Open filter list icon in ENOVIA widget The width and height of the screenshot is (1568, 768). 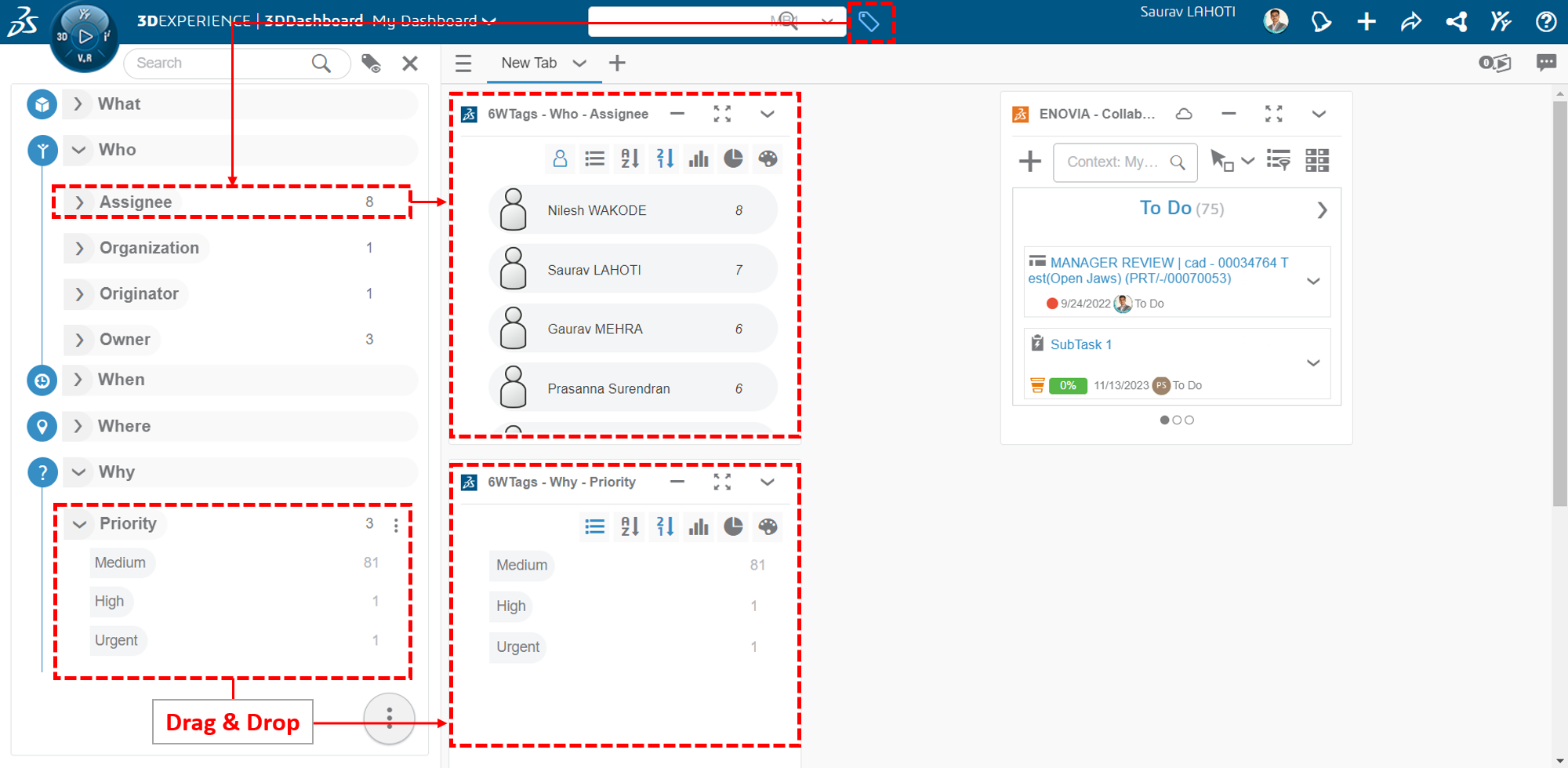tap(1279, 161)
